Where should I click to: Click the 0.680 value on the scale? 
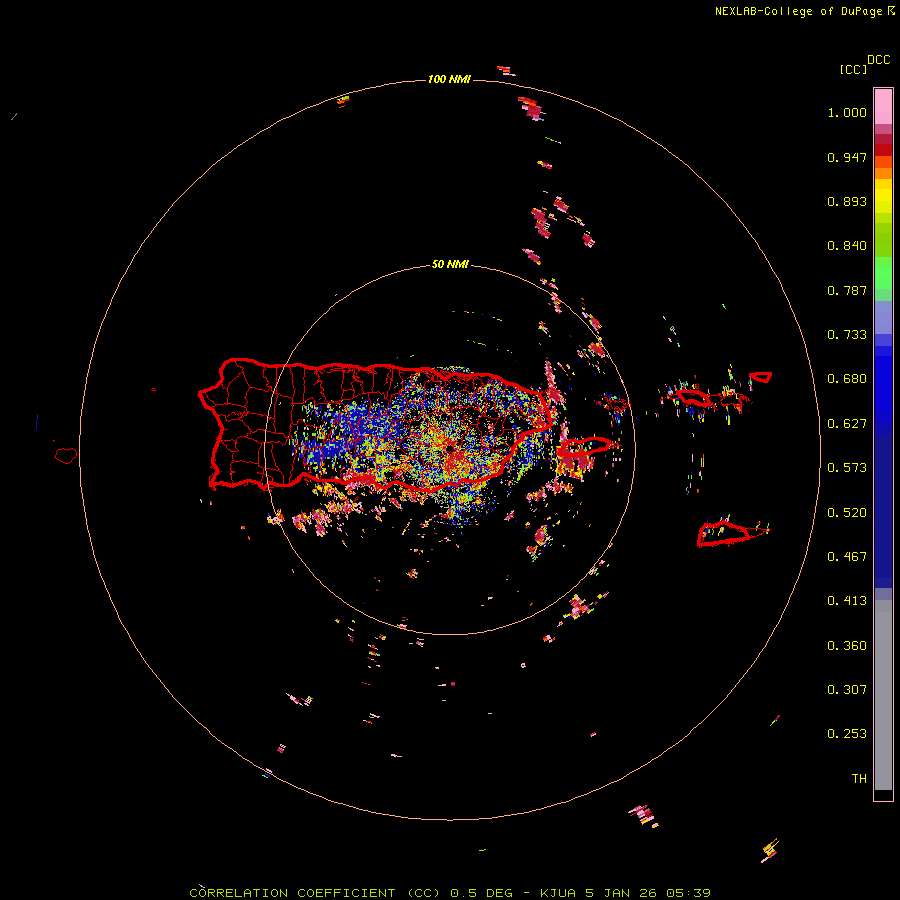pyautogui.click(x=847, y=379)
